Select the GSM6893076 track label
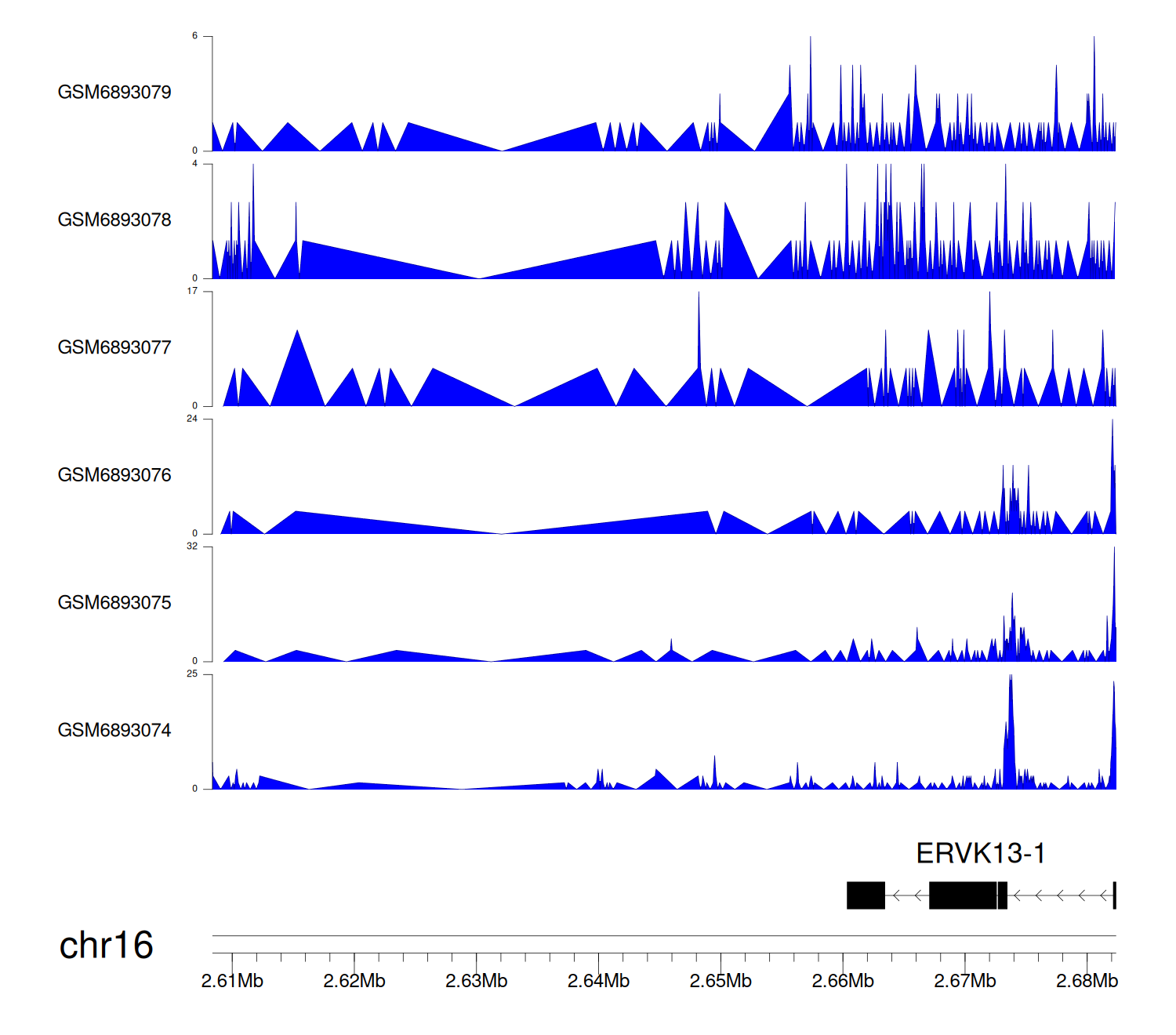The width and height of the screenshot is (1176, 1035). [x=114, y=475]
